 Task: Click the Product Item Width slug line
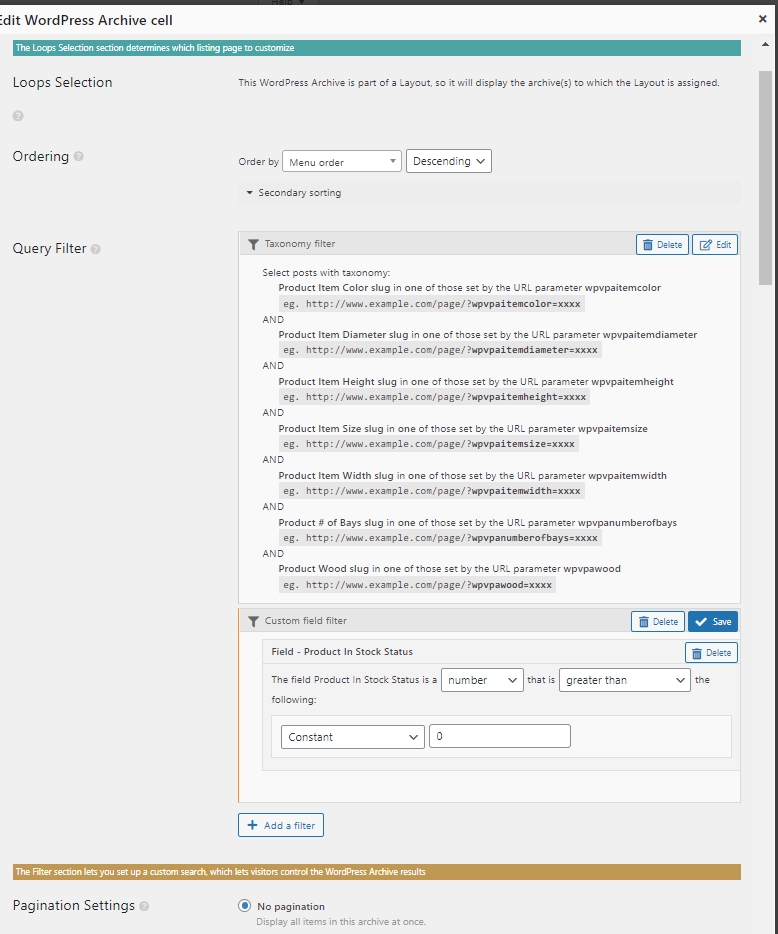pos(472,476)
